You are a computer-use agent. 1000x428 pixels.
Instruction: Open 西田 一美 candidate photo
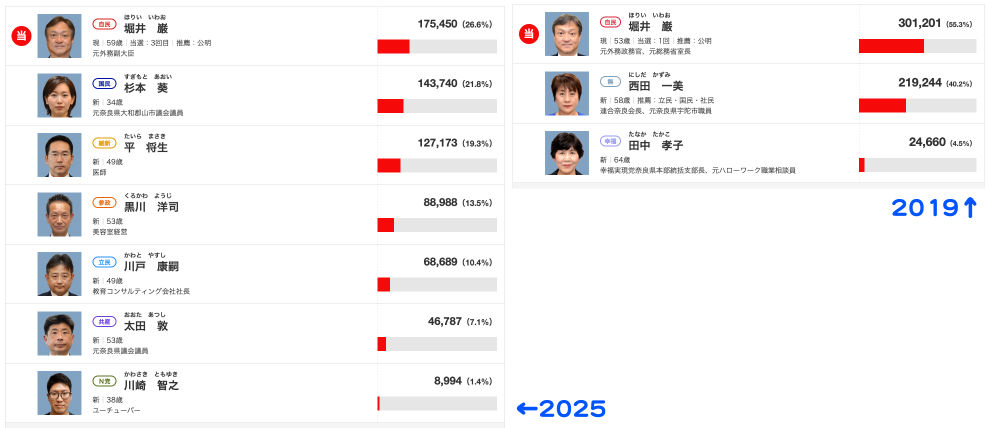coord(567,94)
